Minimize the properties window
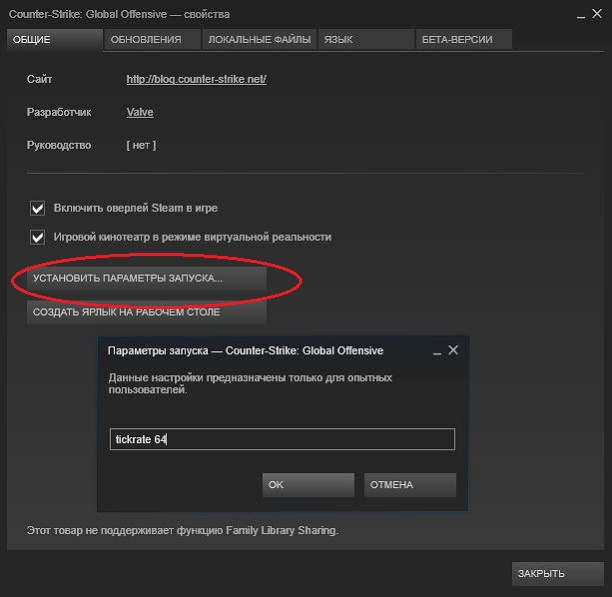Screen dimensions: 612x597 pos(581,17)
